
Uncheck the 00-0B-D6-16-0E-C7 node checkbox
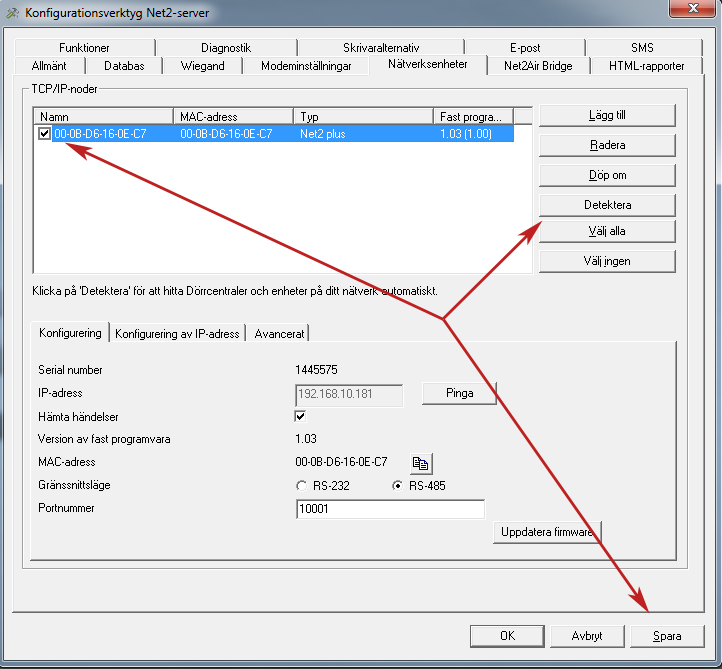tap(44, 134)
